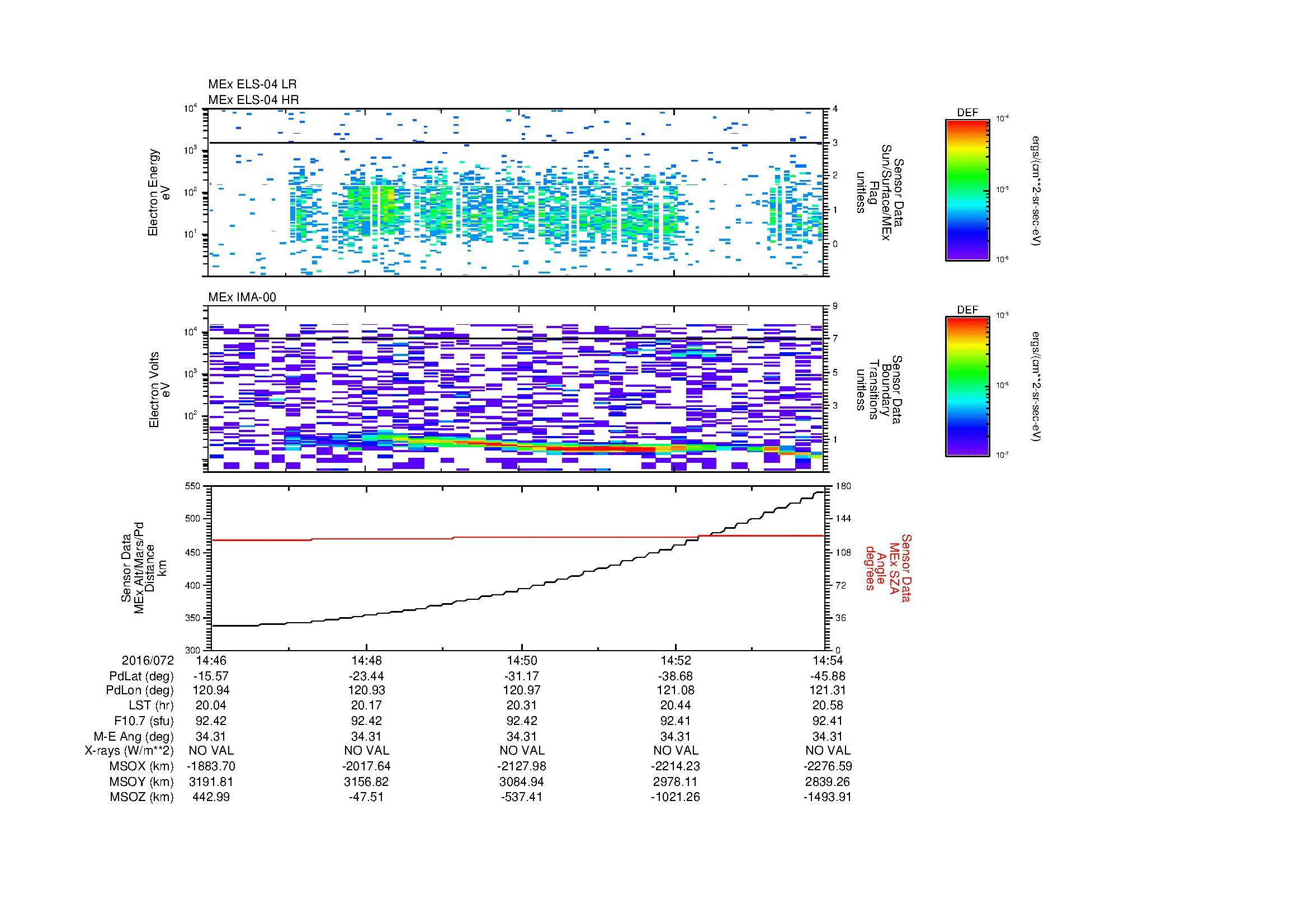Click the 'Electron Volts eV' axis label

[159, 390]
